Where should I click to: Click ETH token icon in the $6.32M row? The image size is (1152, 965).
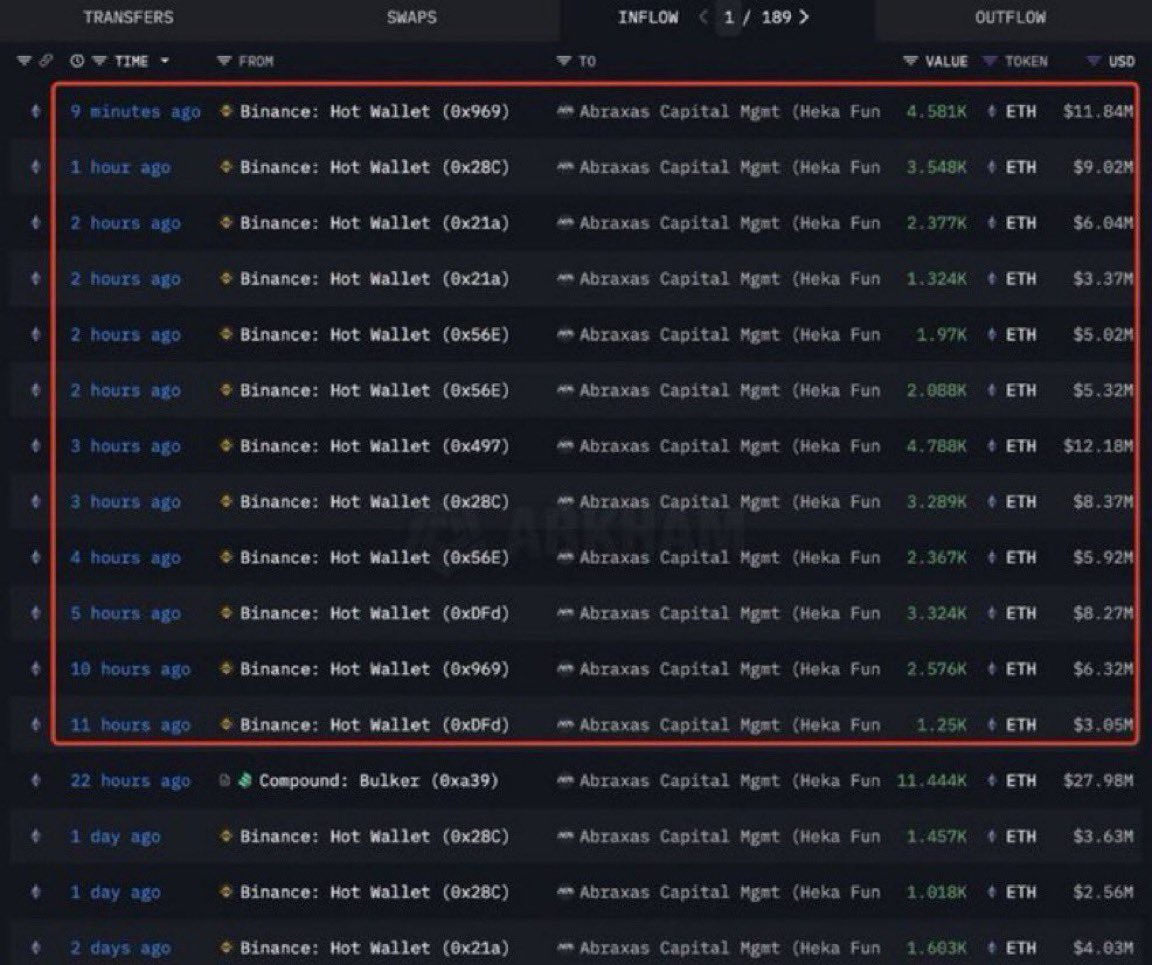click(992, 669)
